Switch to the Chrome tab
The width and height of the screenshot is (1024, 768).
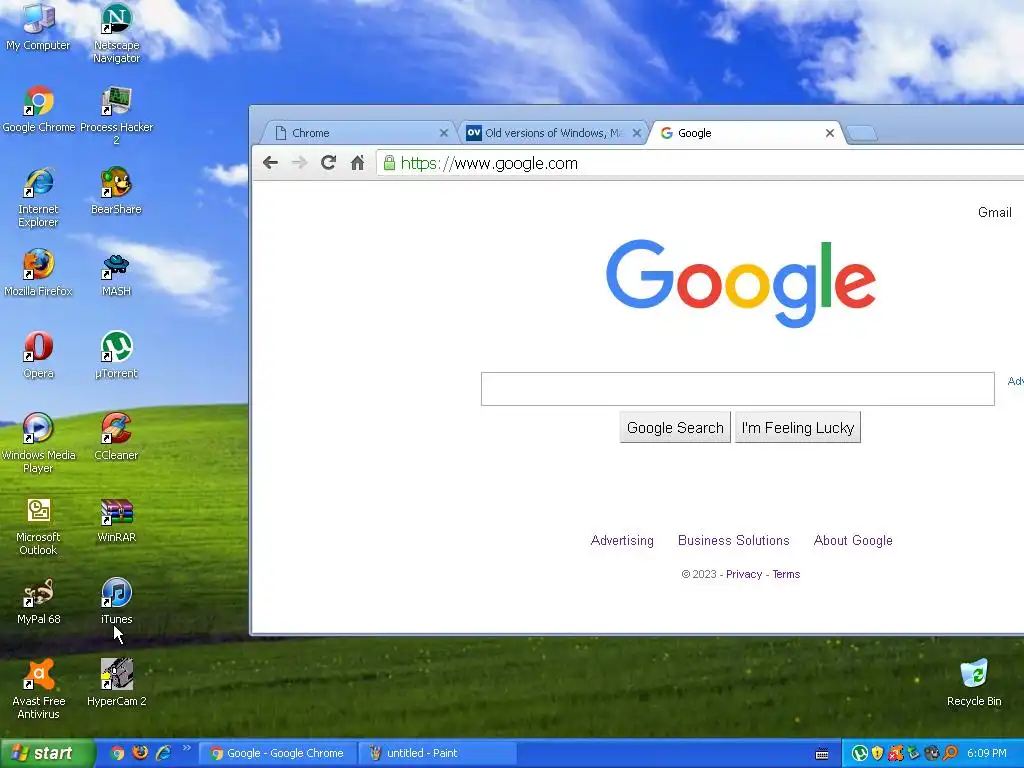(x=356, y=133)
